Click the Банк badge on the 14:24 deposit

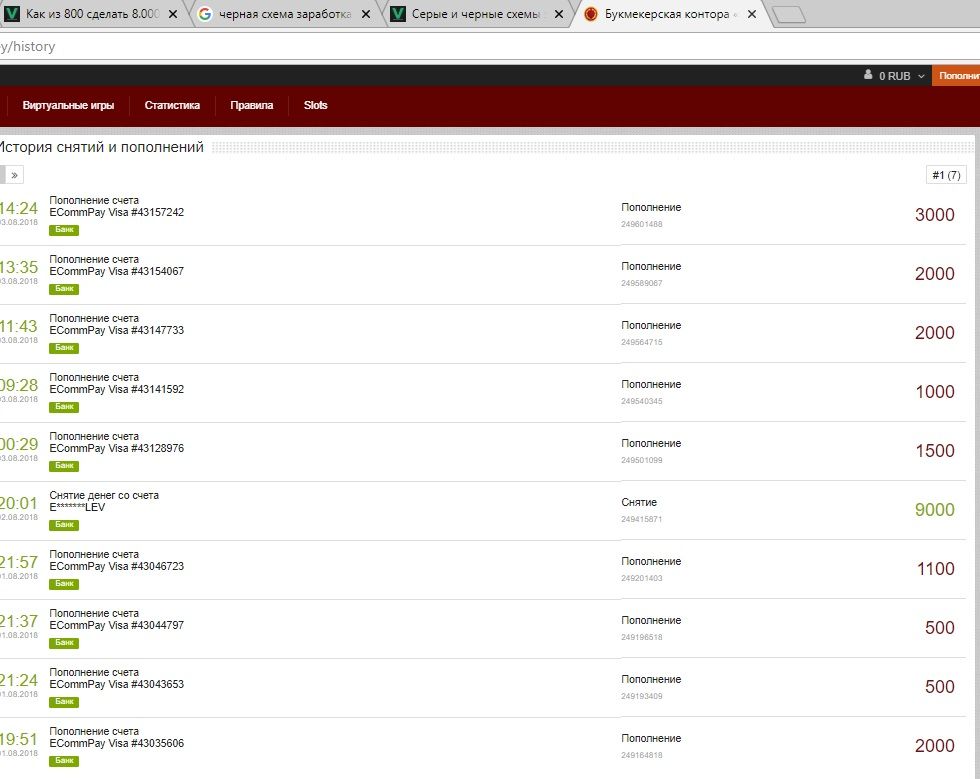[64, 230]
